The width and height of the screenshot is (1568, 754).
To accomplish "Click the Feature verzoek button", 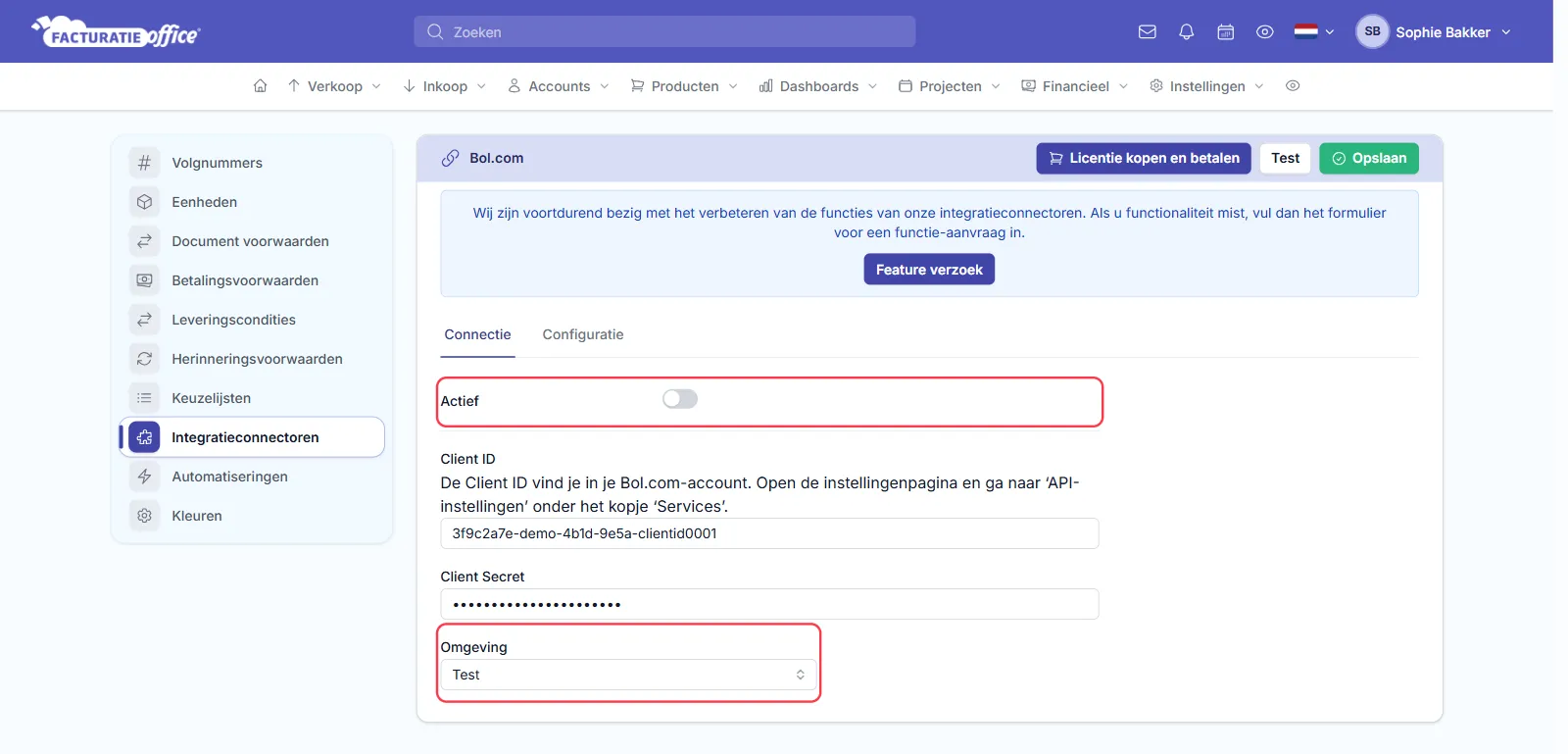I will (929, 270).
